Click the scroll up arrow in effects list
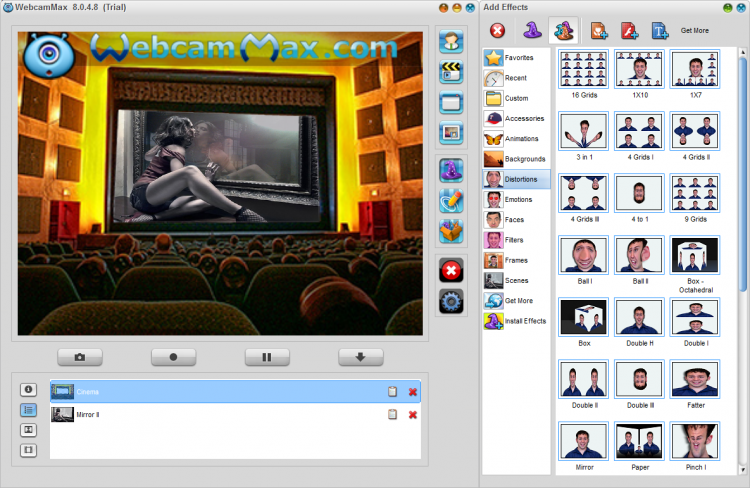750x488 pixels. [743, 52]
